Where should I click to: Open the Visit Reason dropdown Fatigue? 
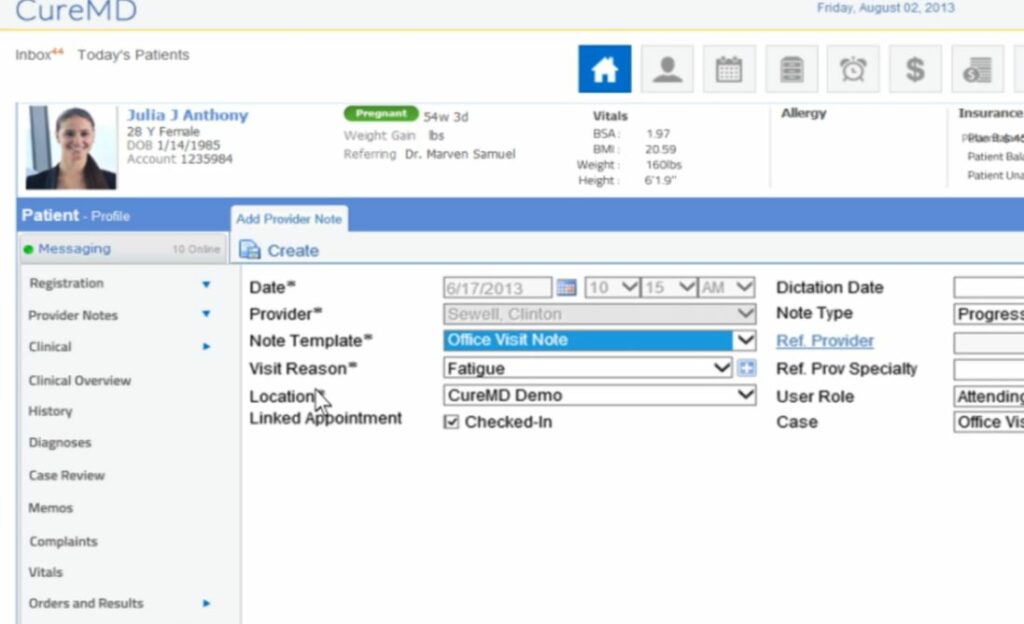(x=587, y=368)
